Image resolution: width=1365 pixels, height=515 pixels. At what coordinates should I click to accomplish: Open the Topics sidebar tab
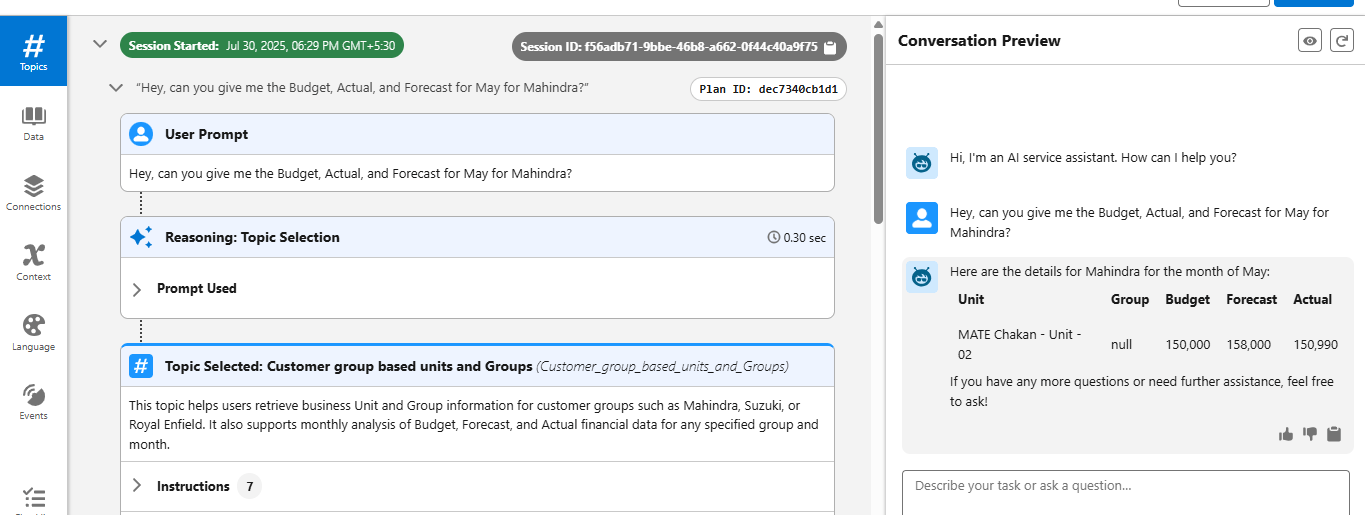[x=33, y=50]
